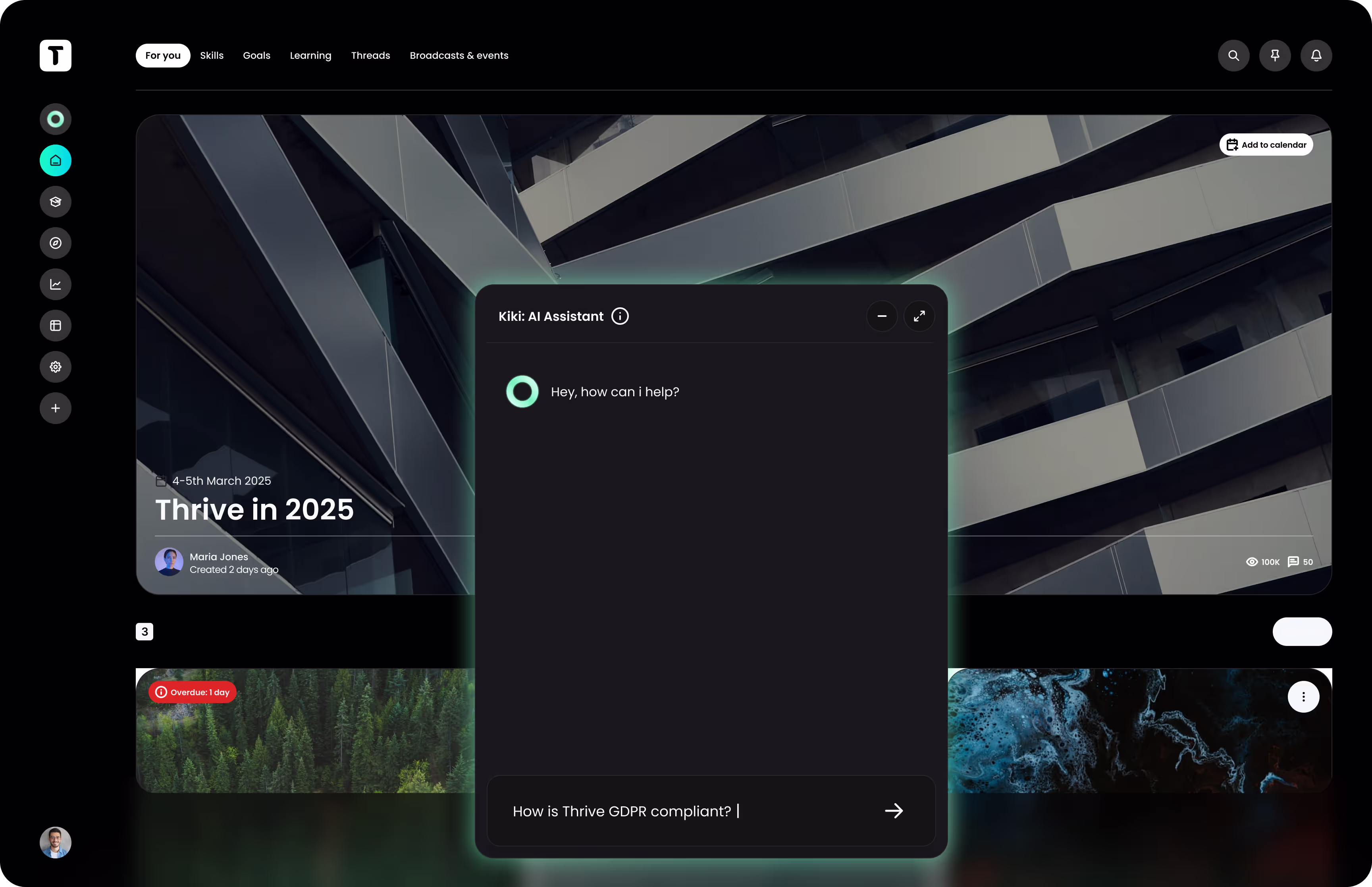
Task: Click the search magnifier icon
Action: point(1233,55)
